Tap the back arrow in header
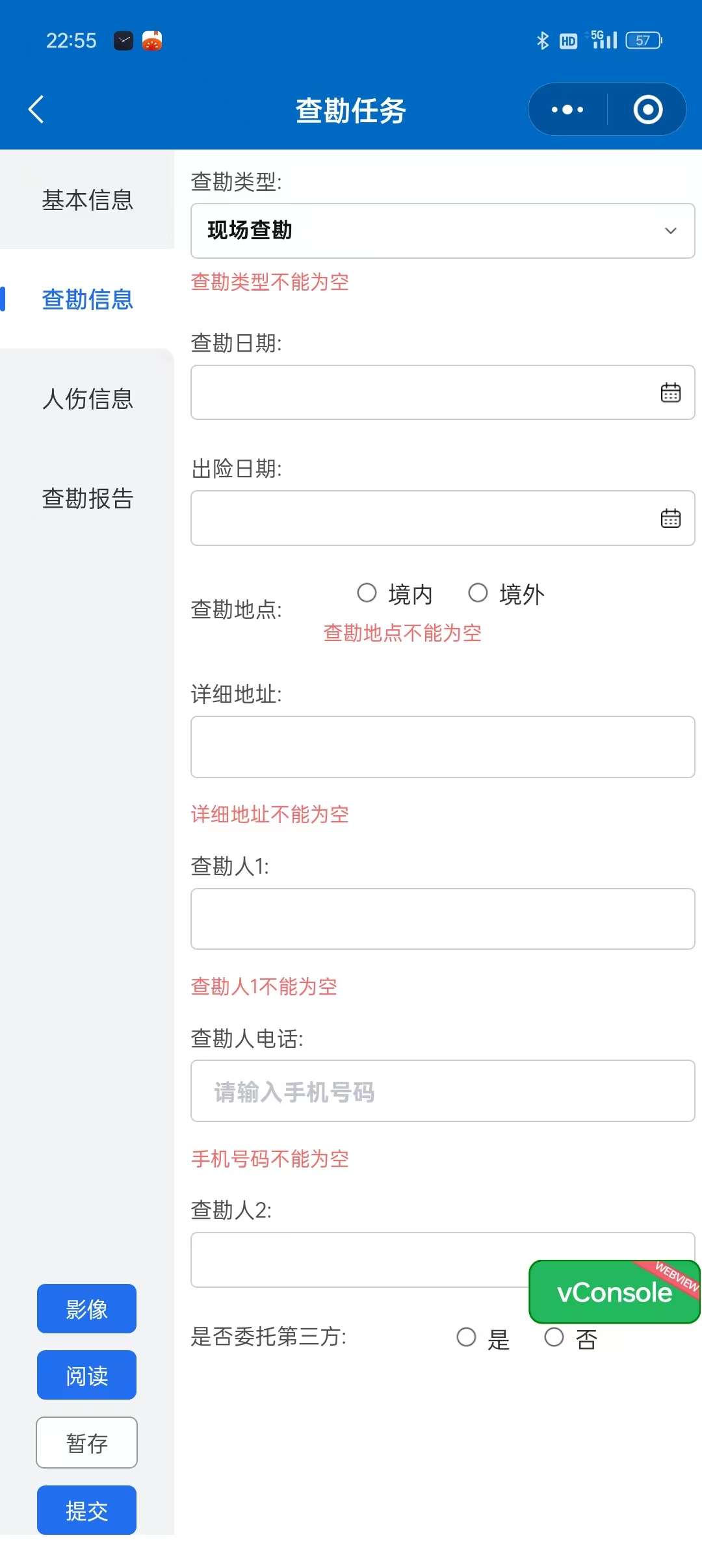This screenshot has width=702, height=1568. (x=36, y=109)
